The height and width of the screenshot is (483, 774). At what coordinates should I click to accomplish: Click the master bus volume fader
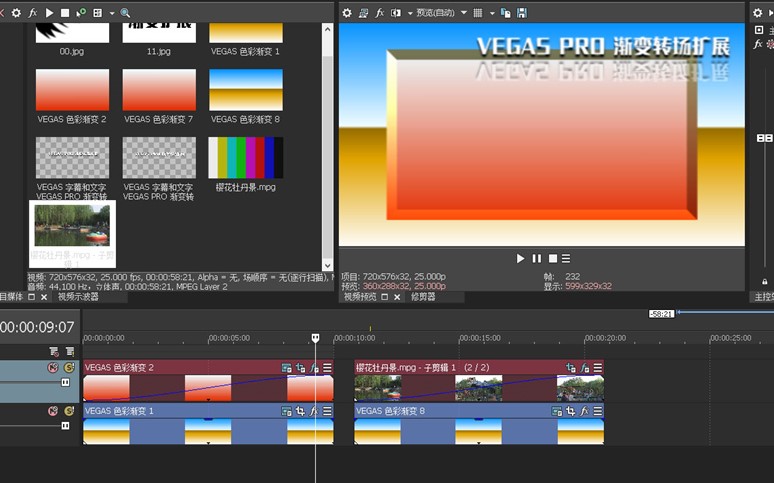tap(765, 138)
